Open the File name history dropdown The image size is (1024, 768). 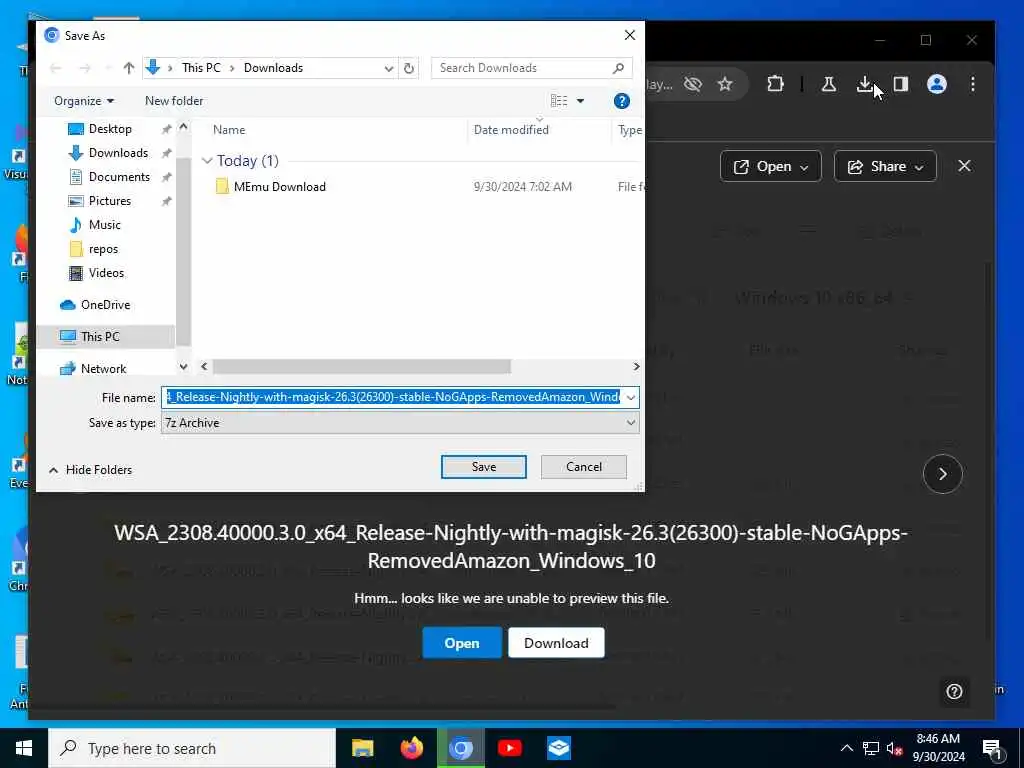[x=631, y=397]
